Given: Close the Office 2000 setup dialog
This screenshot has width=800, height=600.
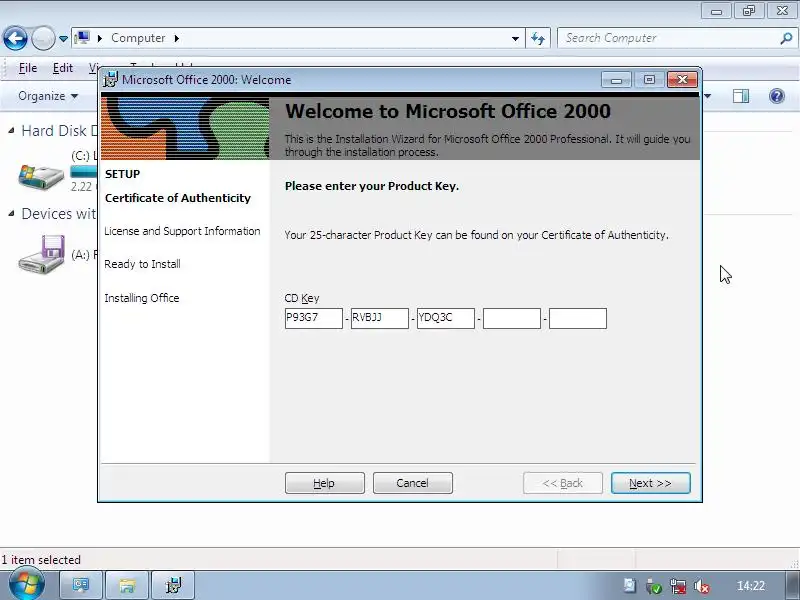Looking at the screenshot, I should tap(682, 80).
